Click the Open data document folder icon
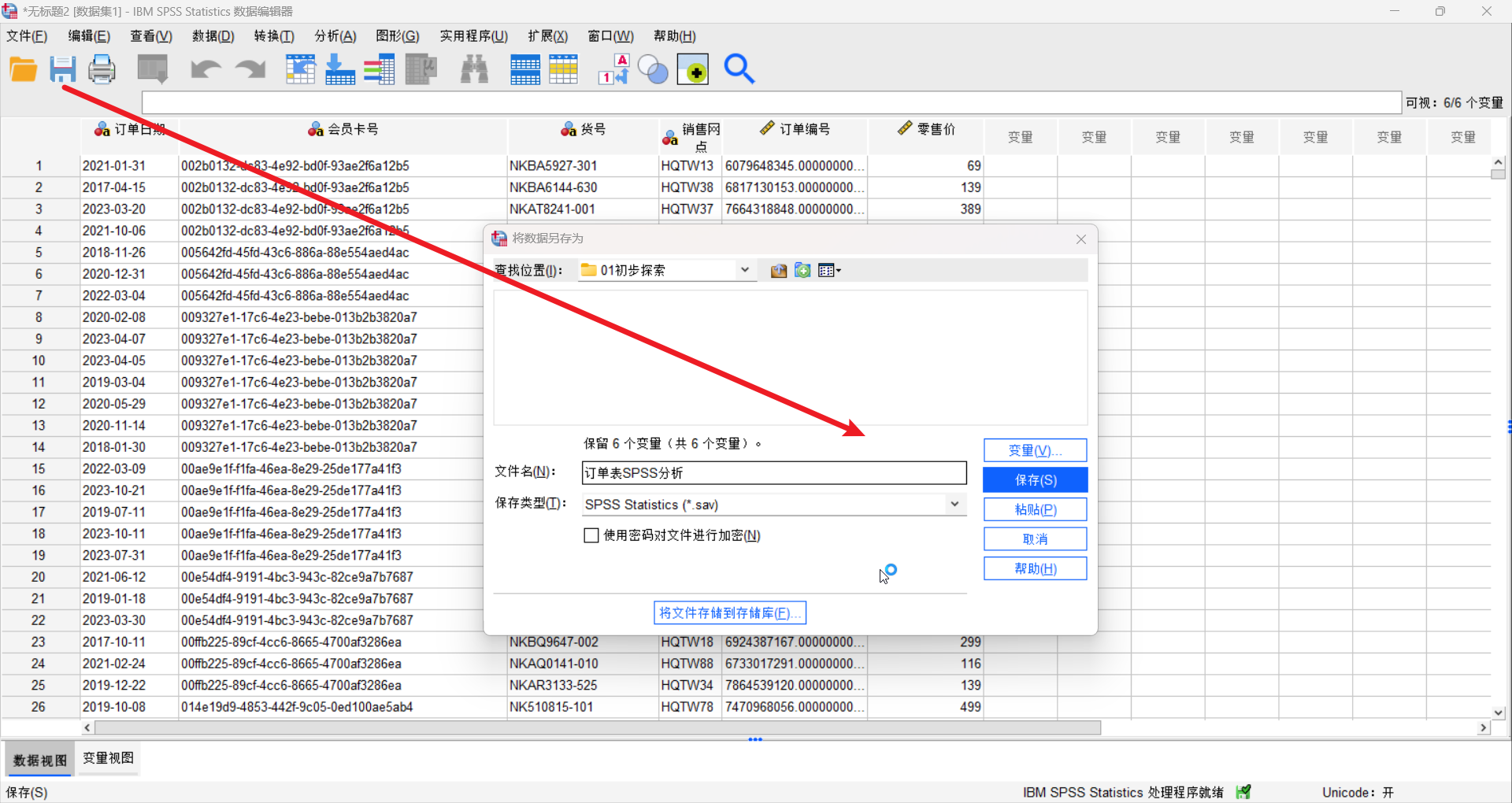The height and width of the screenshot is (803, 1512). pyautogui.click(x=24, y=69)
